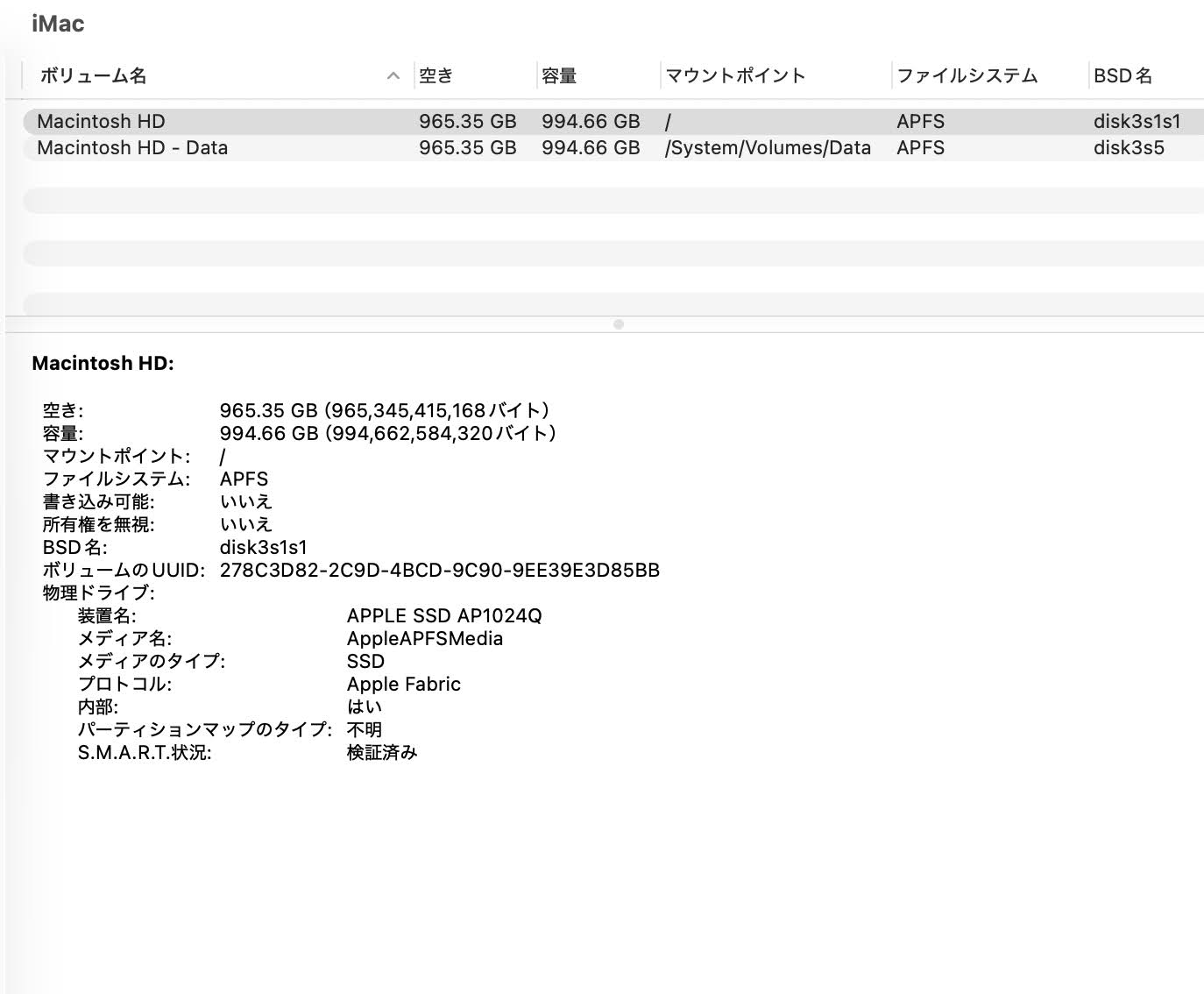The width and height of the screenshot is (1204, 994).
Task: Click the Apple Fabric protocol value
Action: tap(404, 684)
